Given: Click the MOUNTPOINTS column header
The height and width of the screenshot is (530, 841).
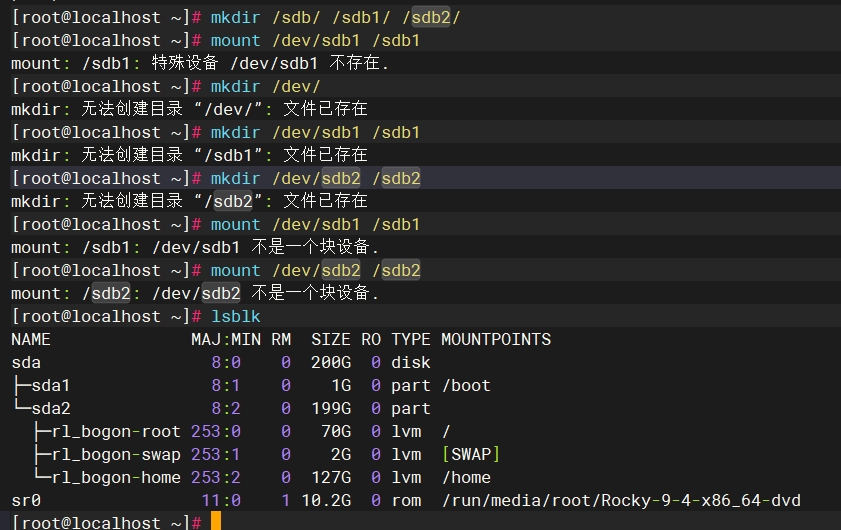Looking at the screenshot, I should click(x=496, y=340).
